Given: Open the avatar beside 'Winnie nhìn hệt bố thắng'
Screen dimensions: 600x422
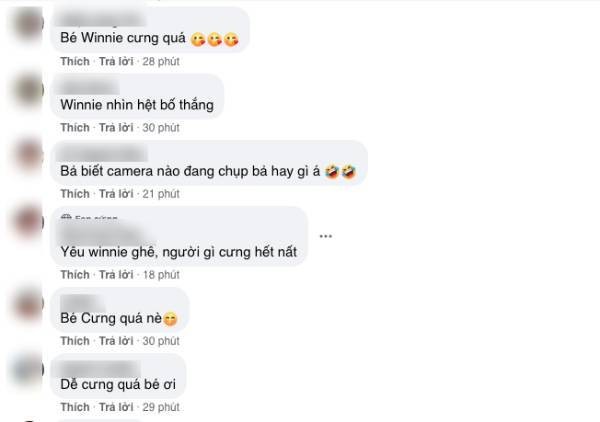Looking at the screenshot, I should click(28, 90).
